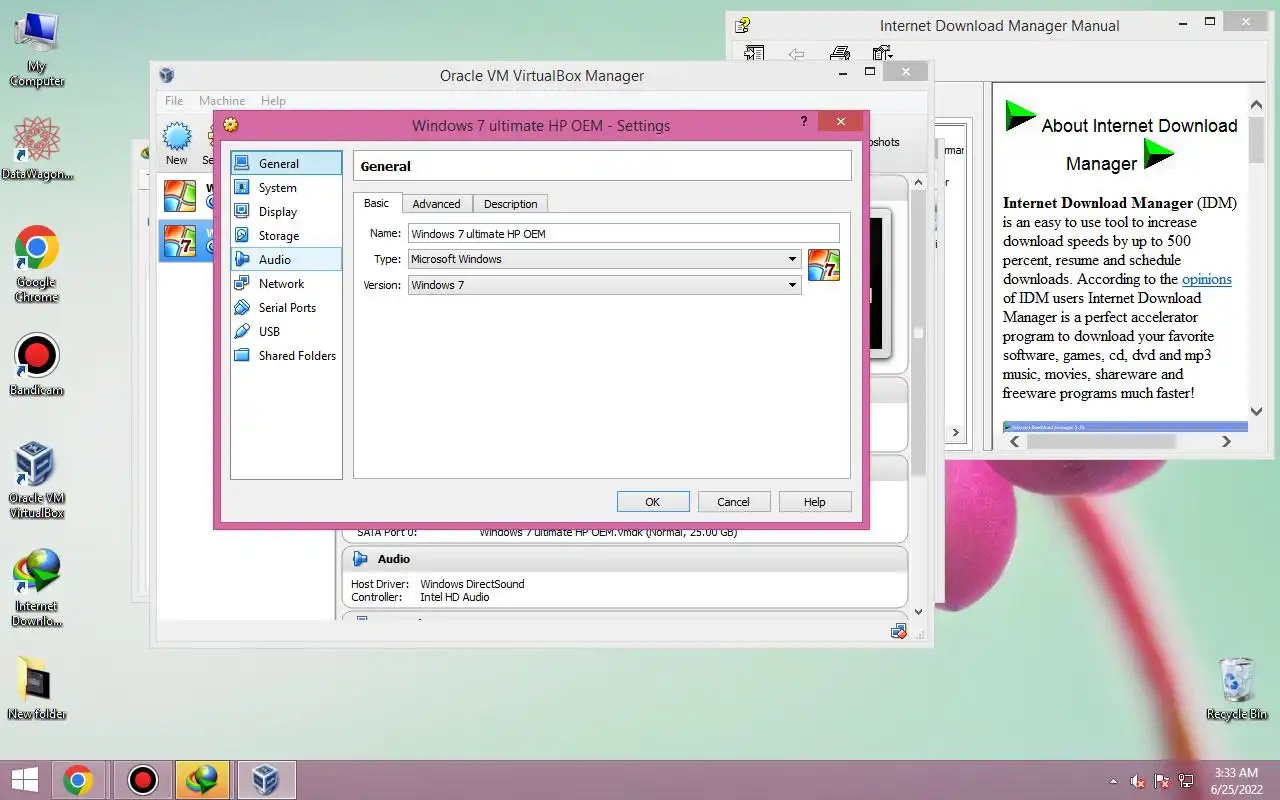
Task: Select the Basic tab
Action: (x=377, y=203)
